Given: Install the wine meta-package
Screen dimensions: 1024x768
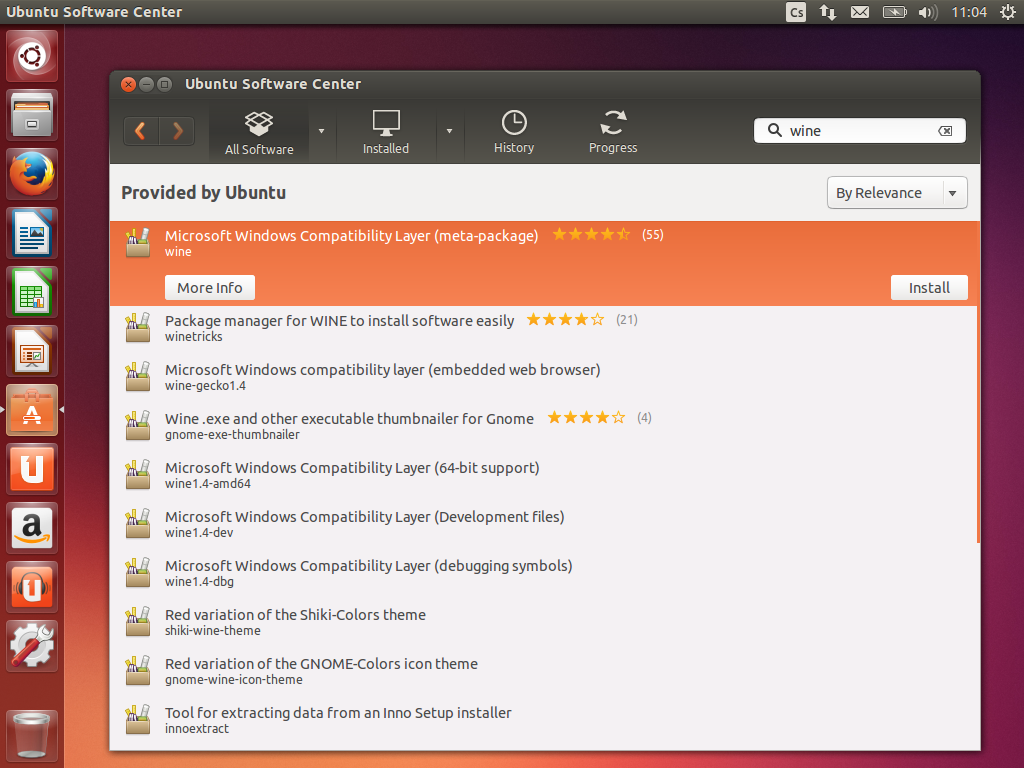Looking at the screenshot, I should pyautogui.click(x=928, y=288).
